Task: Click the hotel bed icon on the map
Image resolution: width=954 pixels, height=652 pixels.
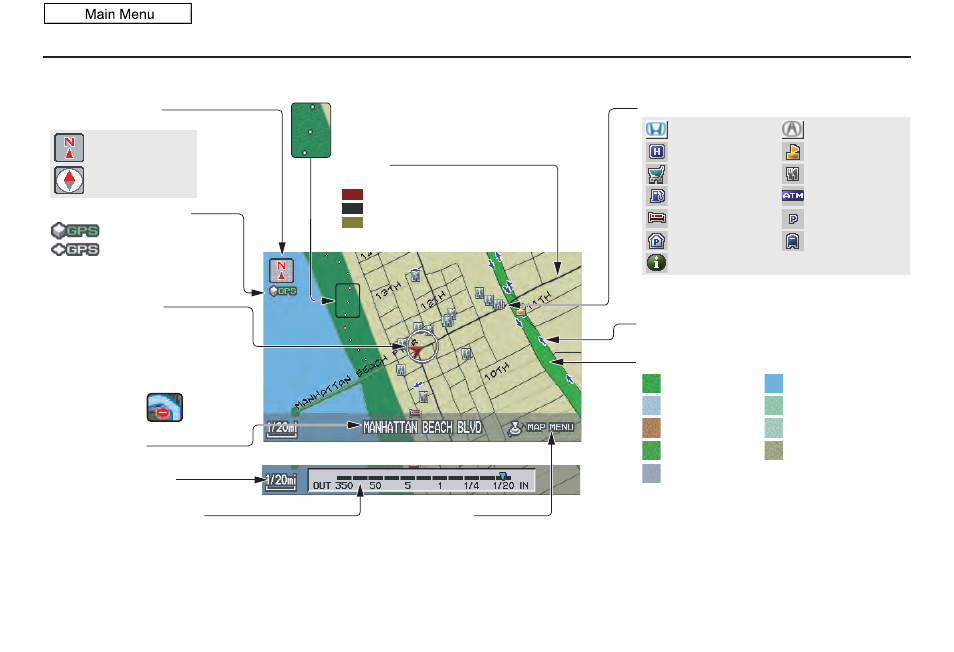Action: click(x=415, y=414)
